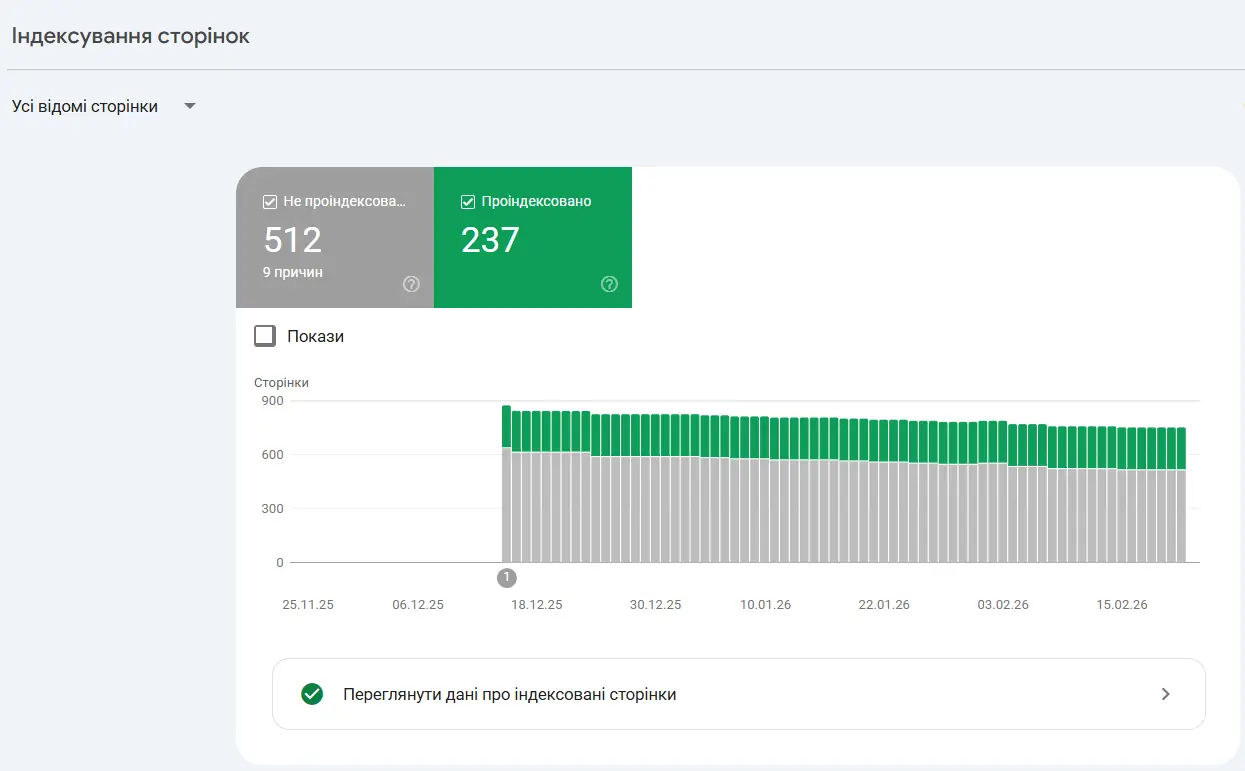The height and width of the screenshot is (771, 1245).
Task: Click the "Індексування сторінок" page heading
Action: pos(130,34)
